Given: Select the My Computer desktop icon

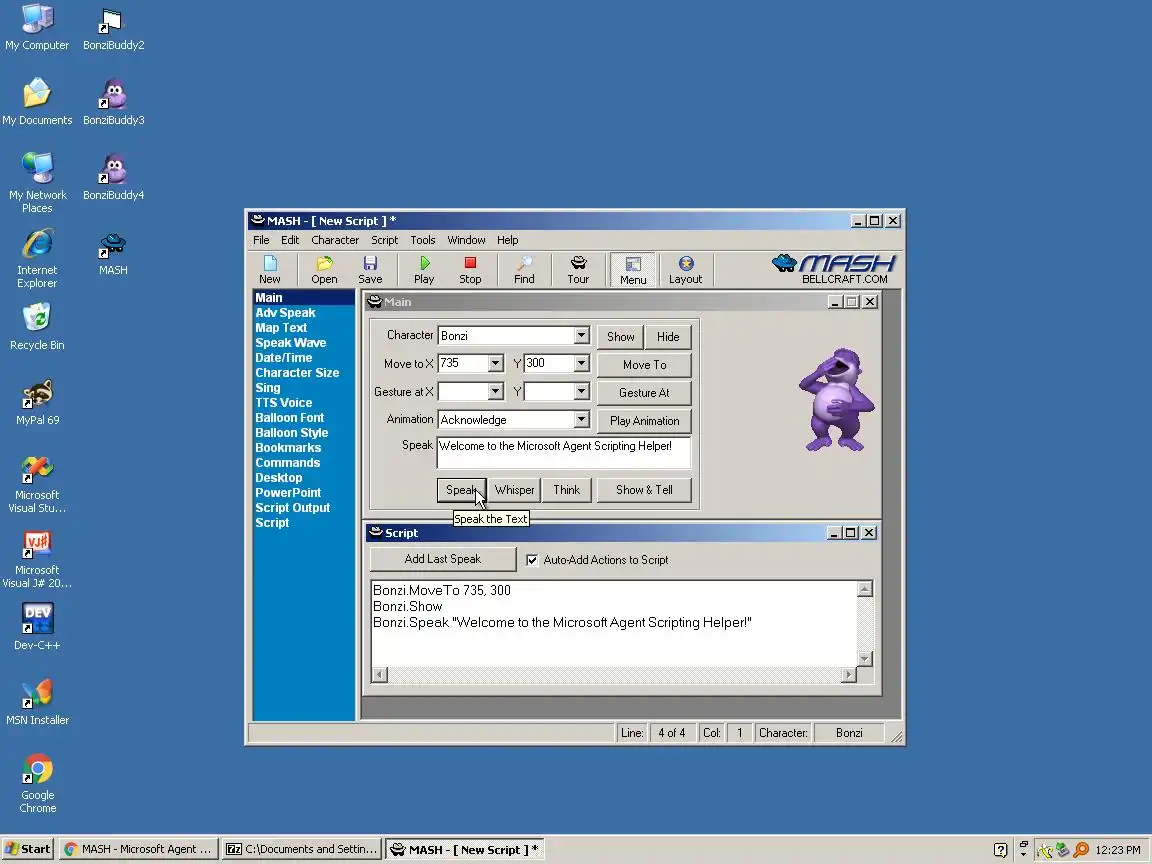Looking at the screenshot, I should (37, 28).
